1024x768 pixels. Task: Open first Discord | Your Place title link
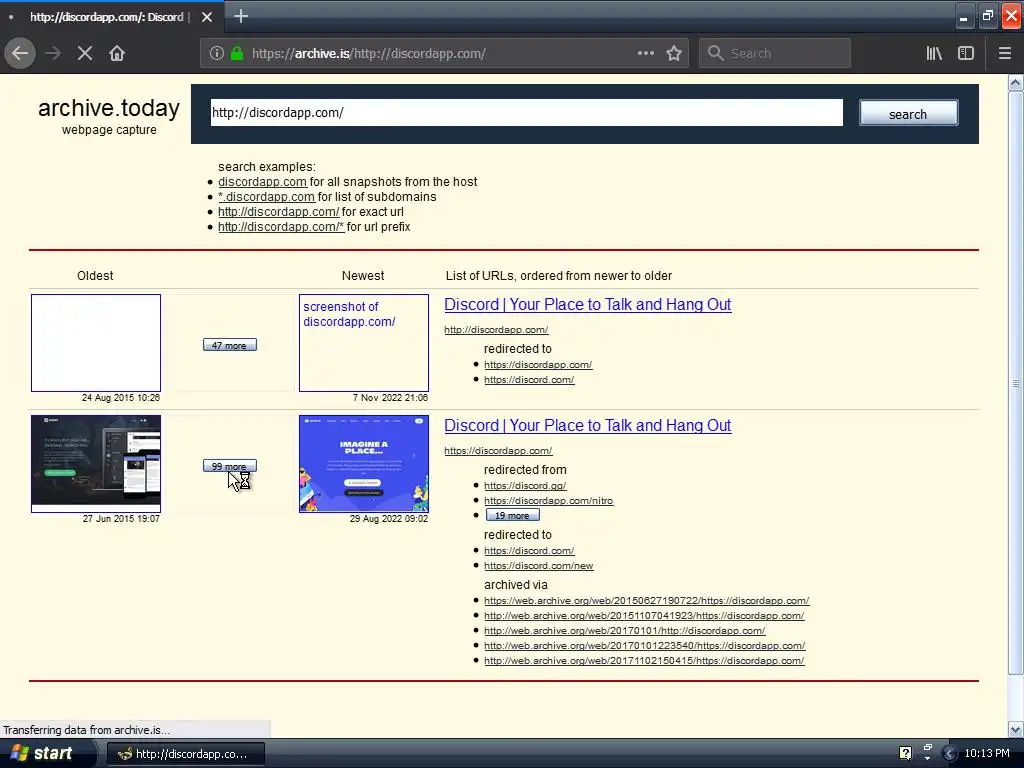[x=588, y=304]
